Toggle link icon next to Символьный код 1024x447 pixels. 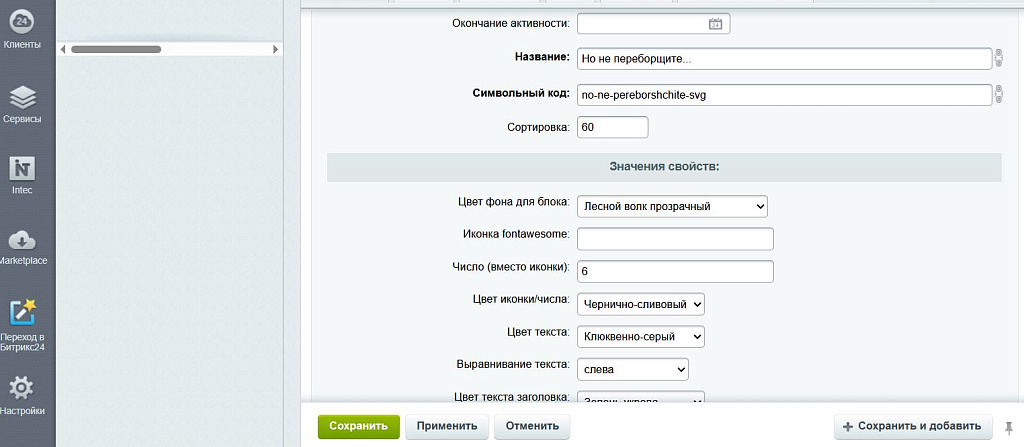998,95
